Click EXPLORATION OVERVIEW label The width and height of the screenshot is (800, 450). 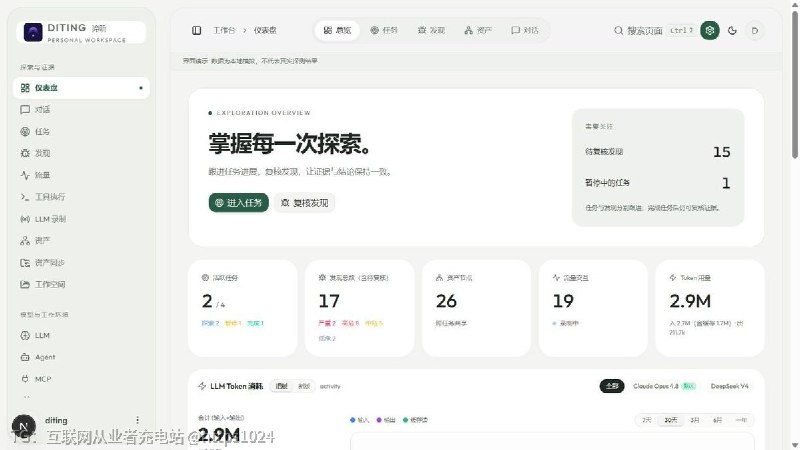(x=263, y=113)
